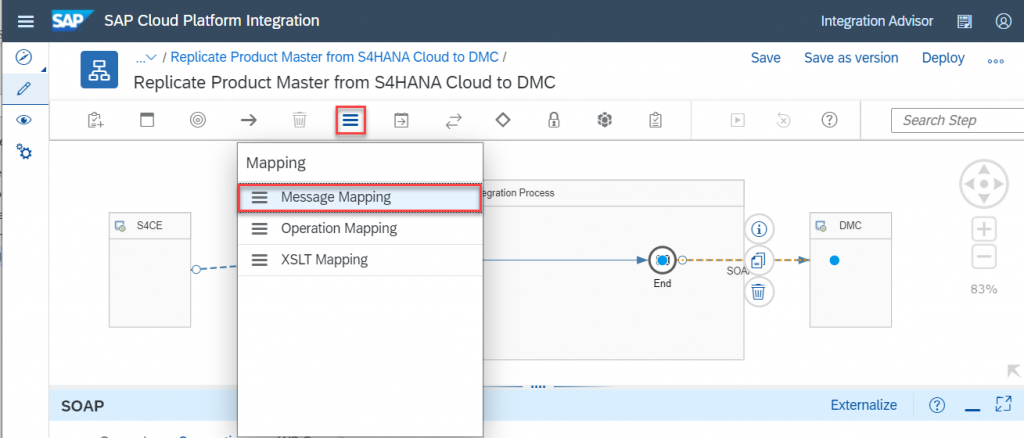Choose Message Mapping from the menu
Image resolution: width=1024 pixels, height=438 pixels.
pyautogui.click(x=360, y=197)
